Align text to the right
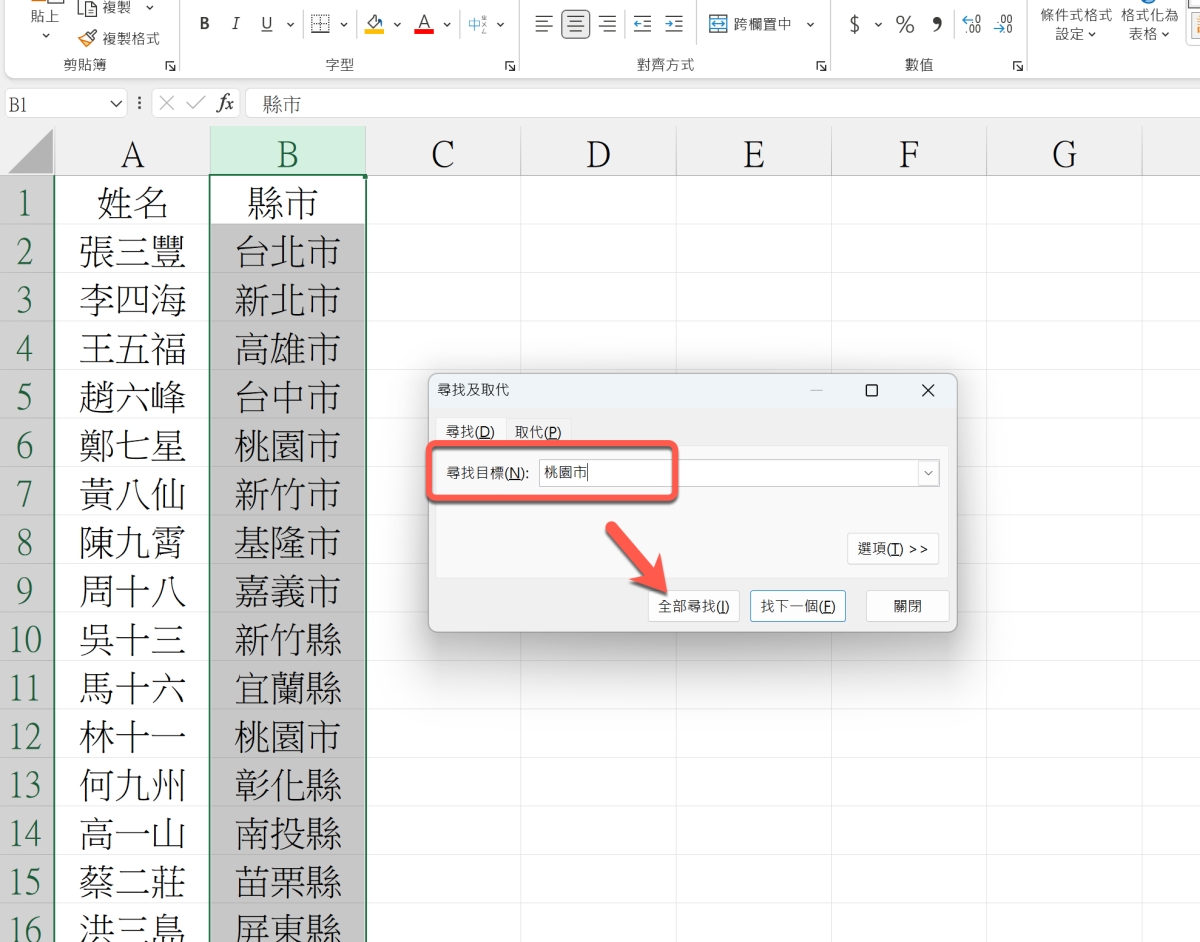 click(607, 24)
